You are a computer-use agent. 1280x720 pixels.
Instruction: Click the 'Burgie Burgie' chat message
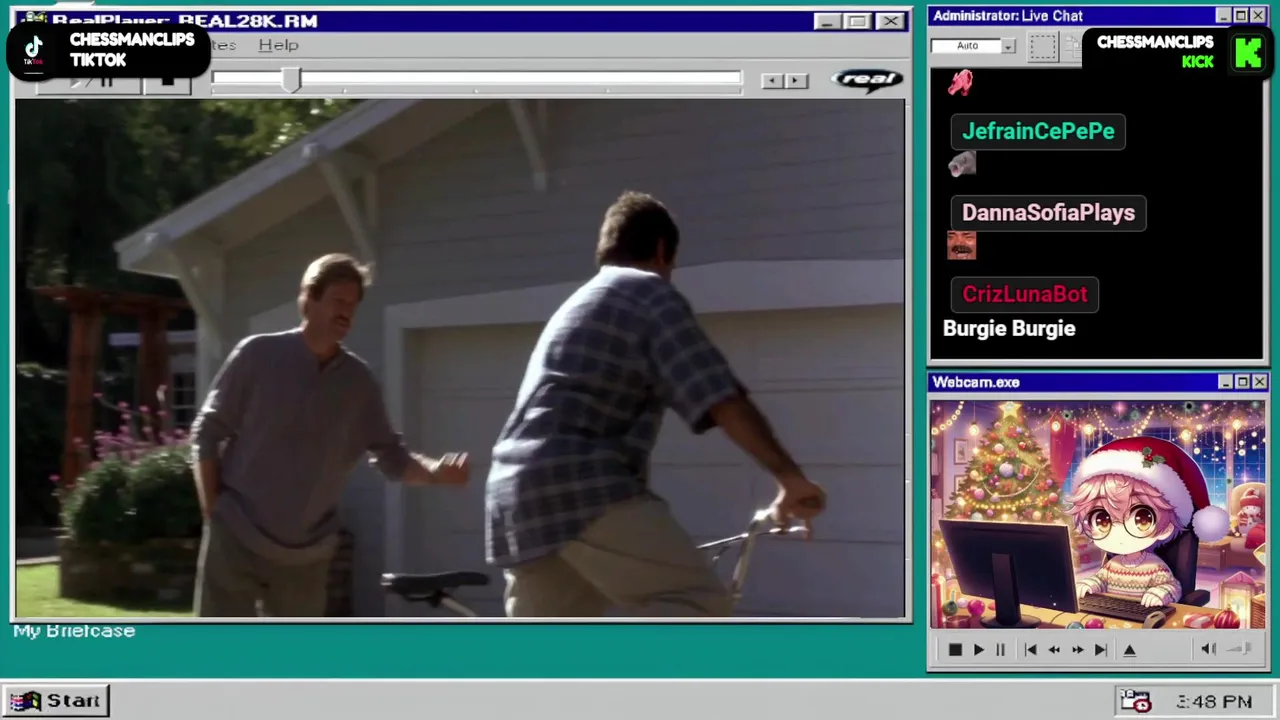[1009, 329]
